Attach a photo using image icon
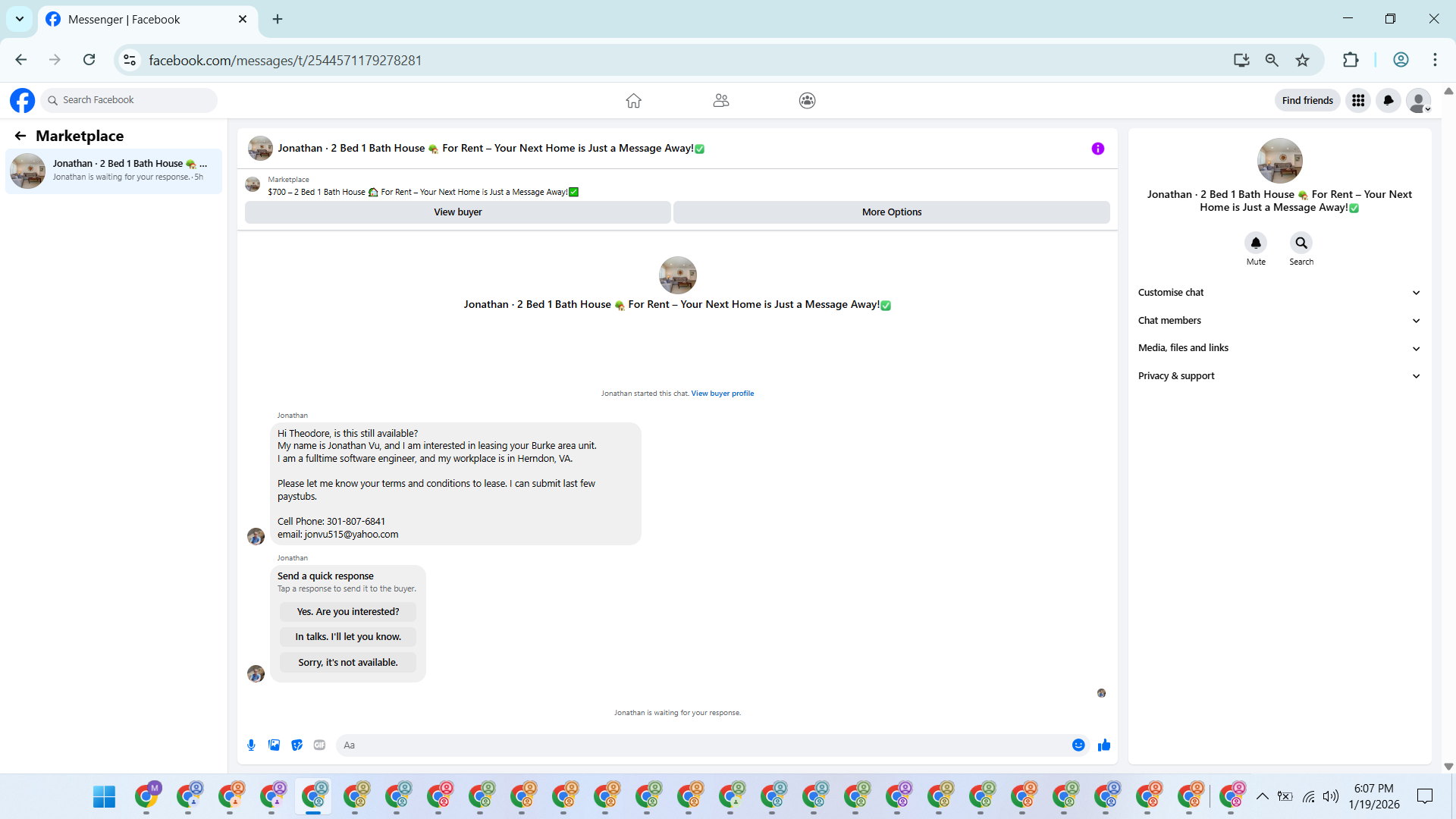This screenshot has height=819, width=1456. click(x=274, y=745)
